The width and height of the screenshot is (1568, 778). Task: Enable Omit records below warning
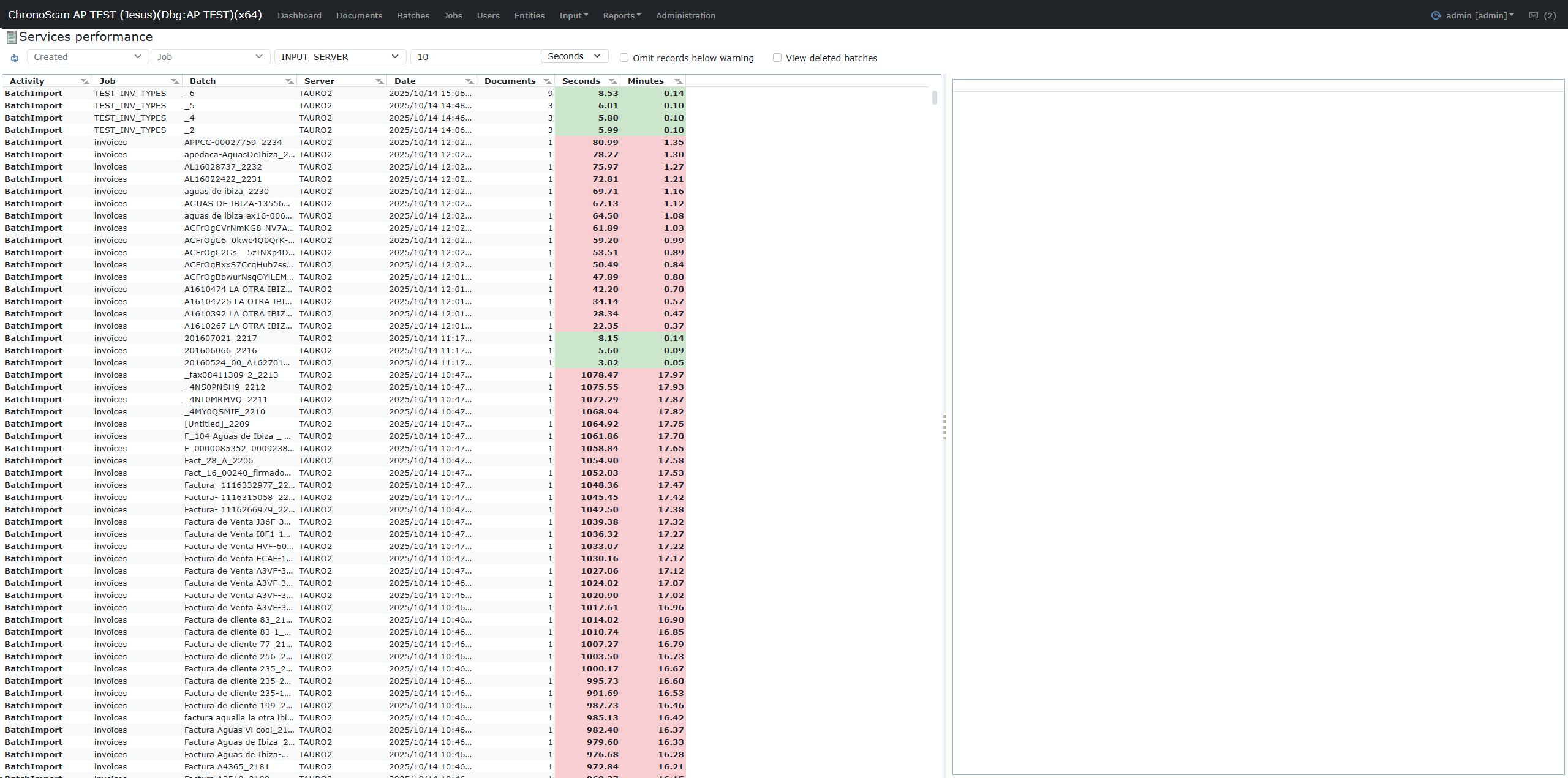[x=624, y=58]
